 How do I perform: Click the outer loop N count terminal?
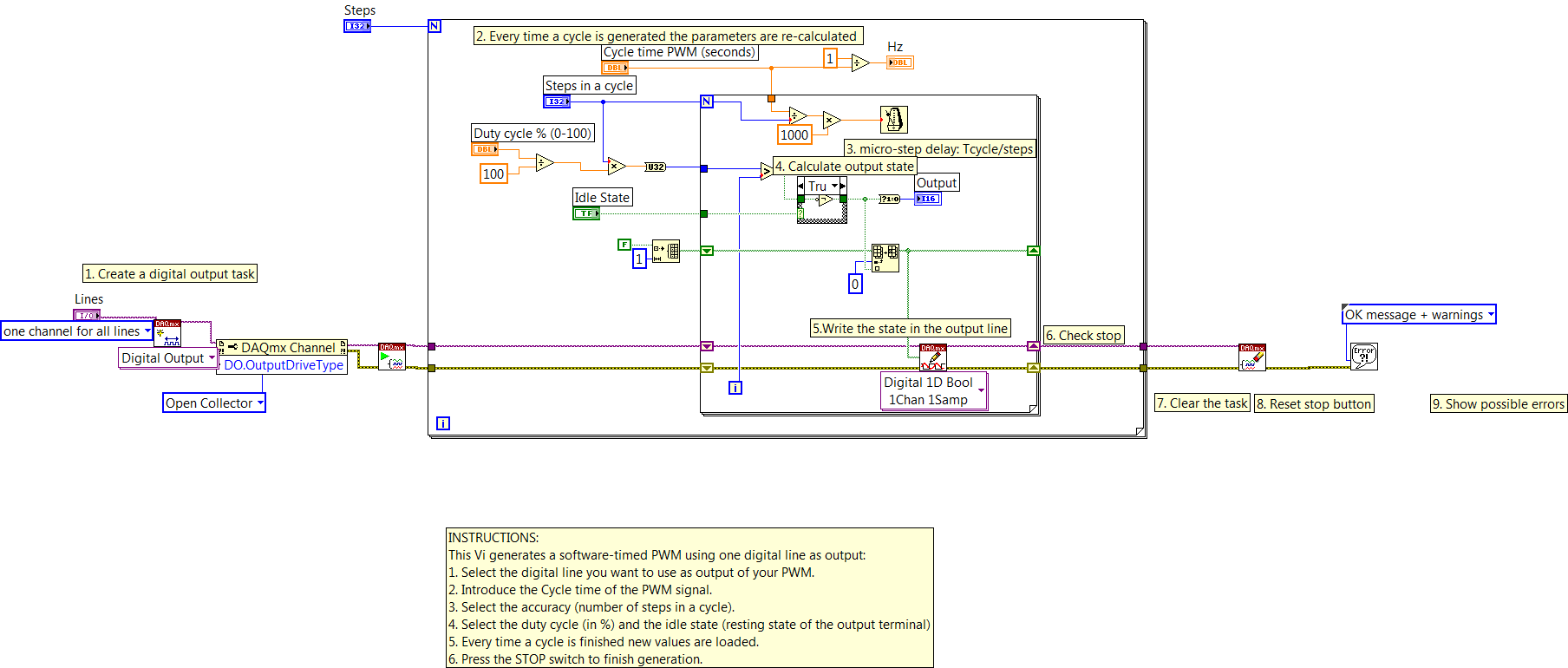pyautogui.click(x=434, y=26)
